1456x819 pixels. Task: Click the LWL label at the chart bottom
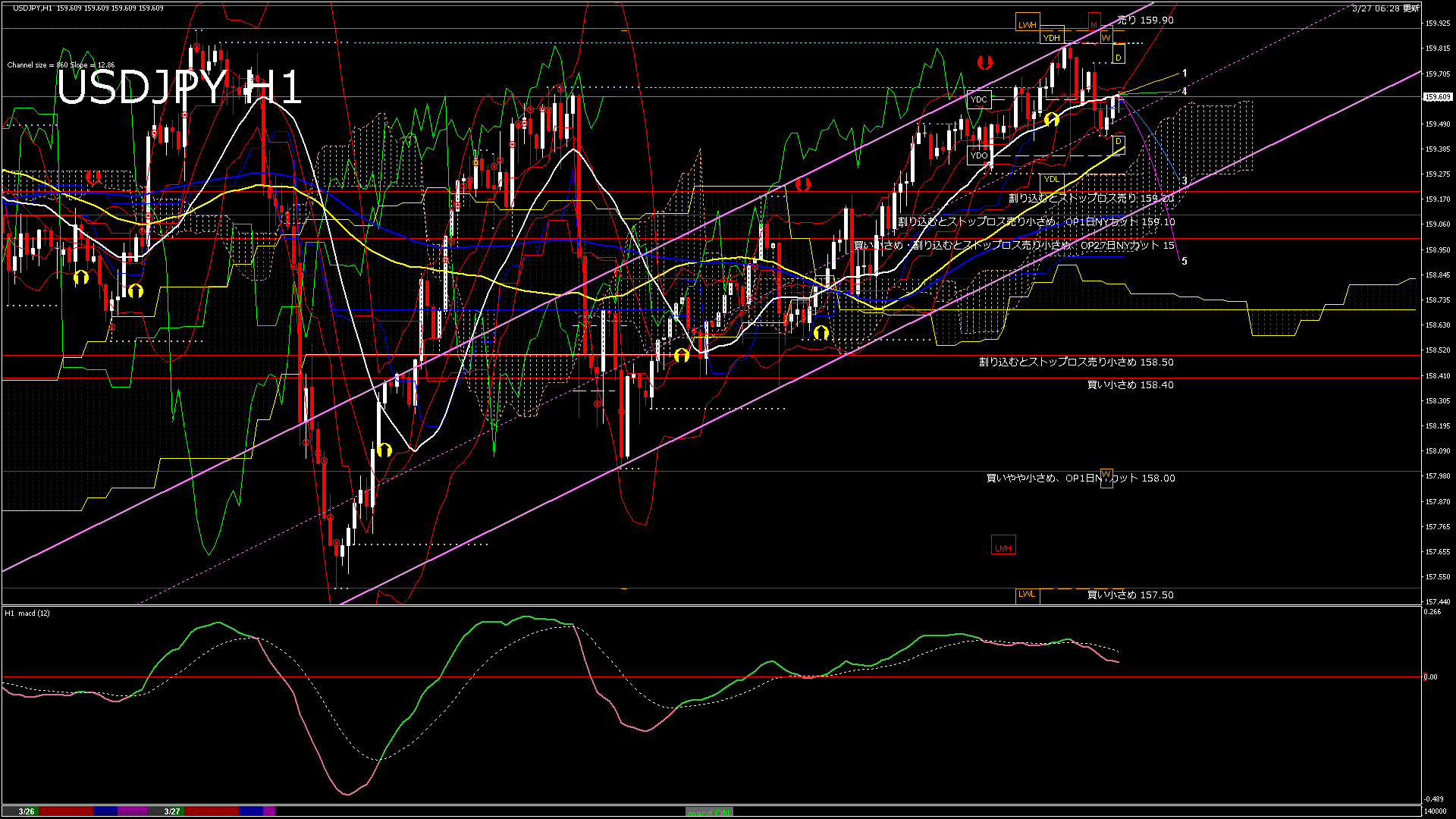(x=1028, y=595)
